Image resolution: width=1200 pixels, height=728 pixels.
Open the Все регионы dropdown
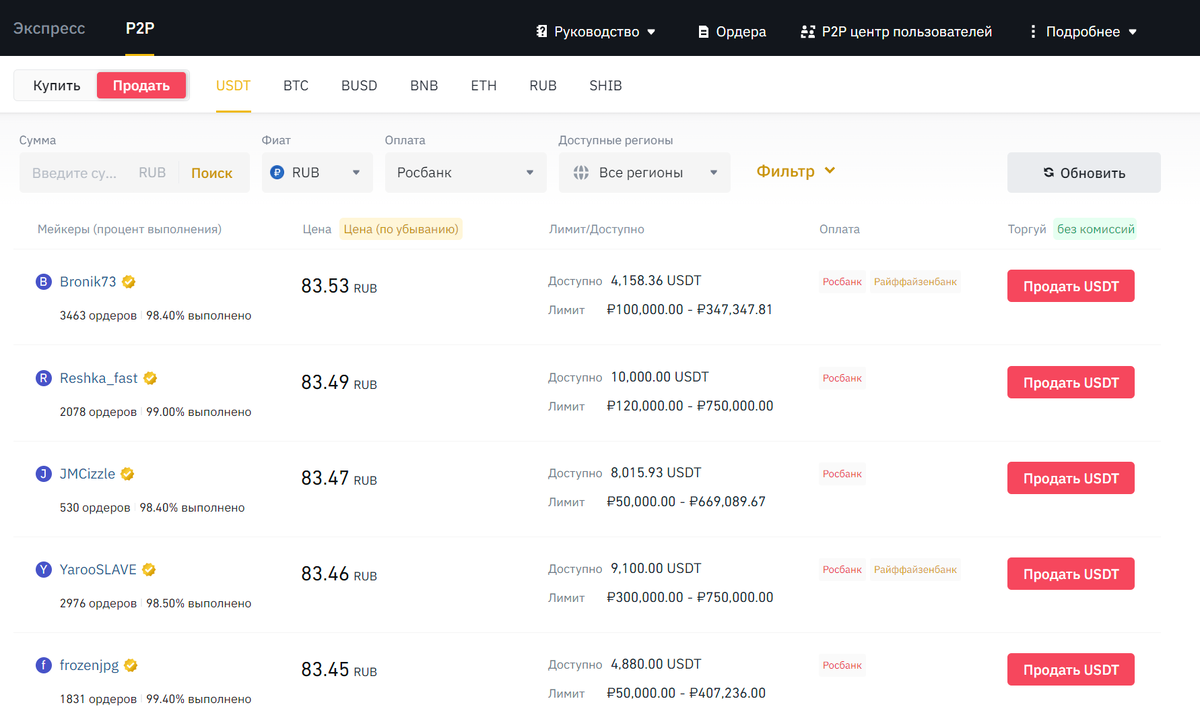pyautogui.click(x=644, y=172)
